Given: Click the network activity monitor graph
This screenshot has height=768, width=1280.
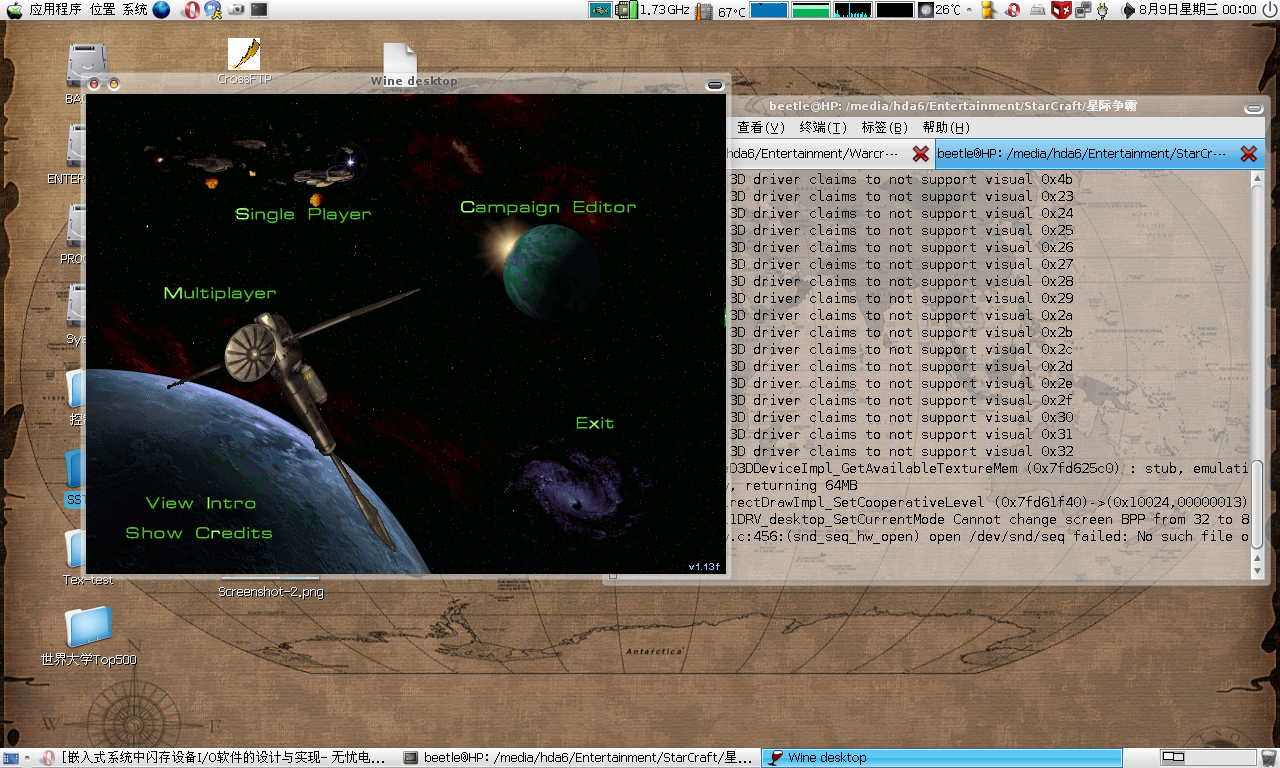Looking at the screenshot, I should (853, 10).
